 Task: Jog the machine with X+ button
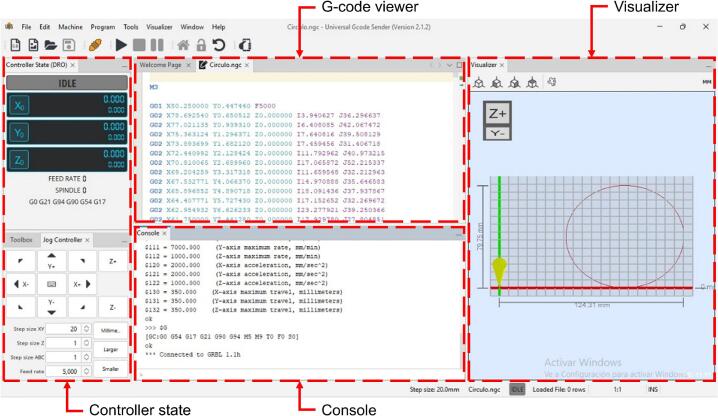(x=78, y=284)
